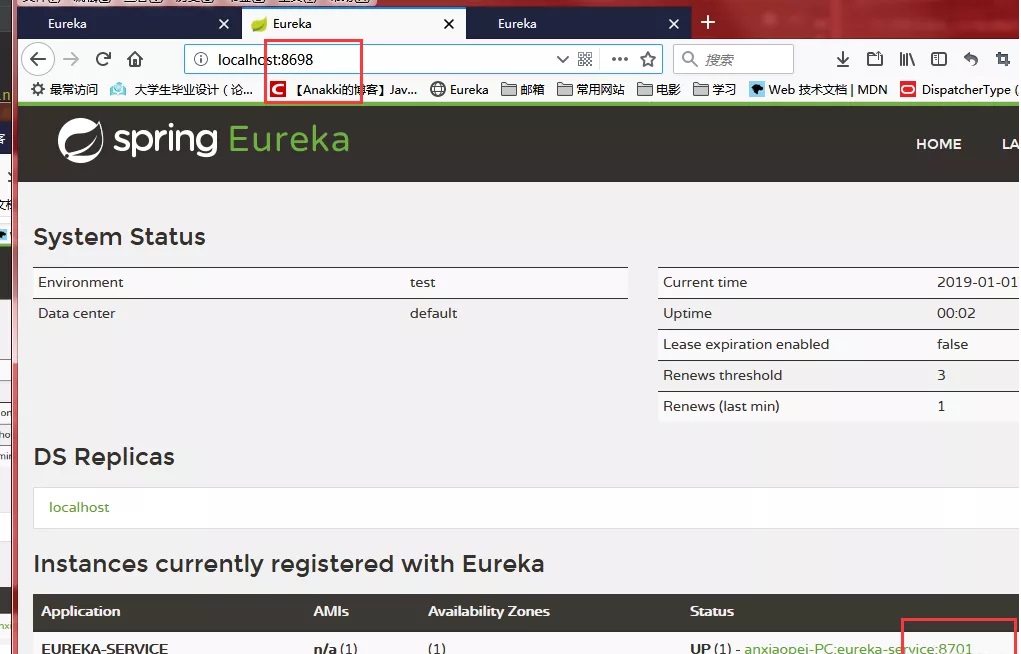The height and width of the screenshot is (654, 1021).
Task: Click the Availability Zones column header
Action: point(488,611)
